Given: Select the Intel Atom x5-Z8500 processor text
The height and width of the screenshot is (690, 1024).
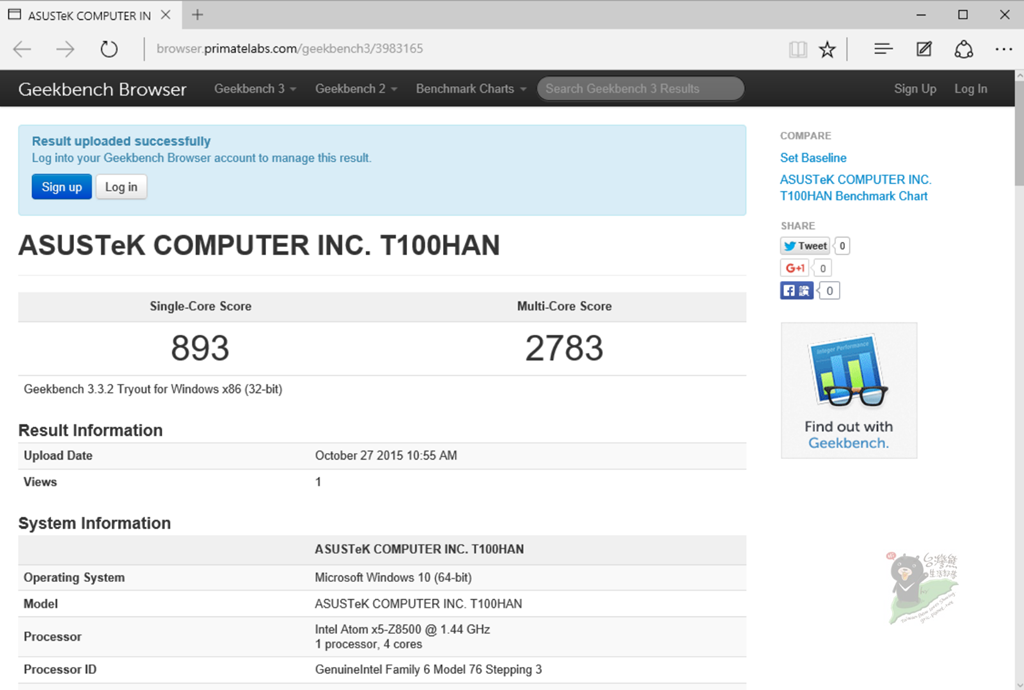Looking at the screenshot, I should point(402,629).
